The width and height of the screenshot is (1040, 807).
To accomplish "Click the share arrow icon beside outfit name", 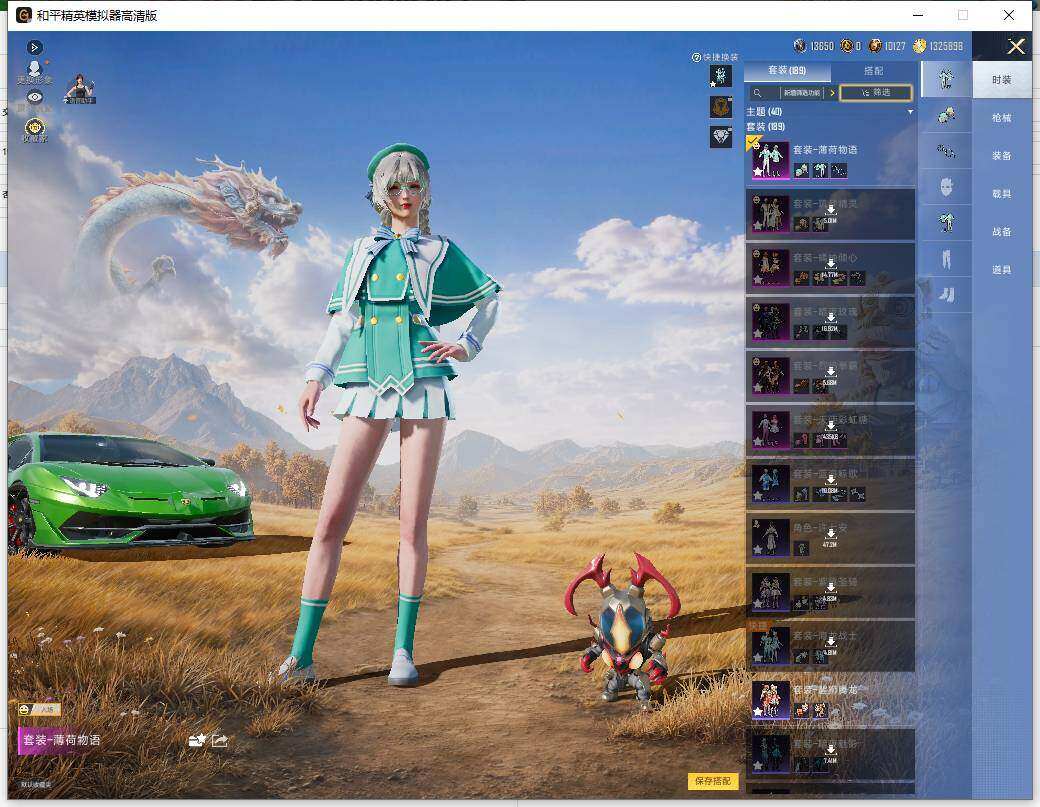I will point(220,741).
